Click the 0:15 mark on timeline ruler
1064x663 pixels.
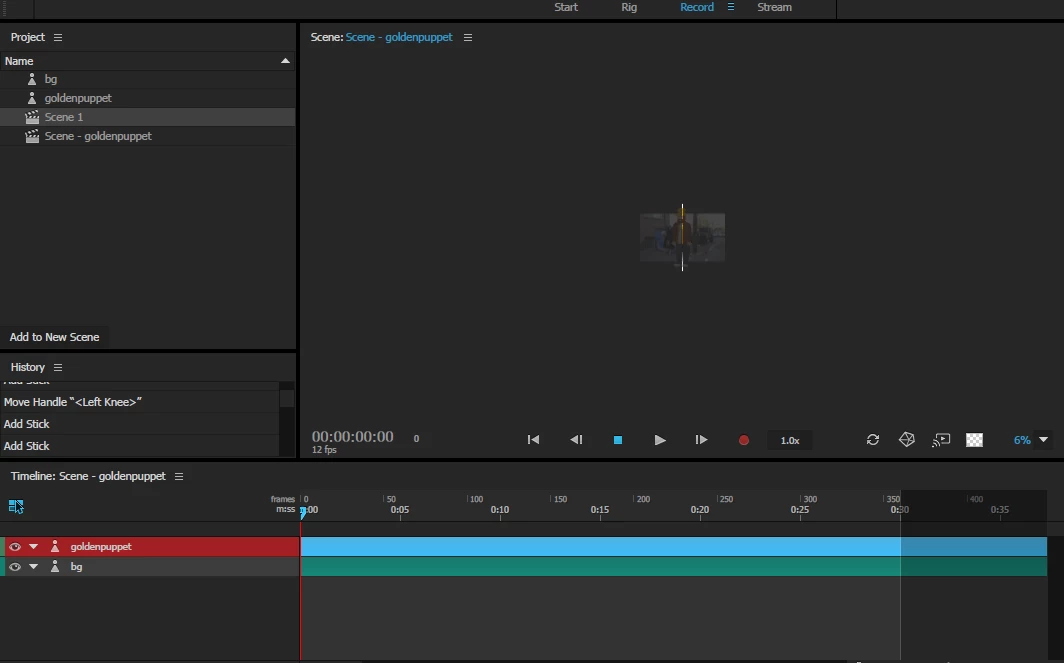600,510
